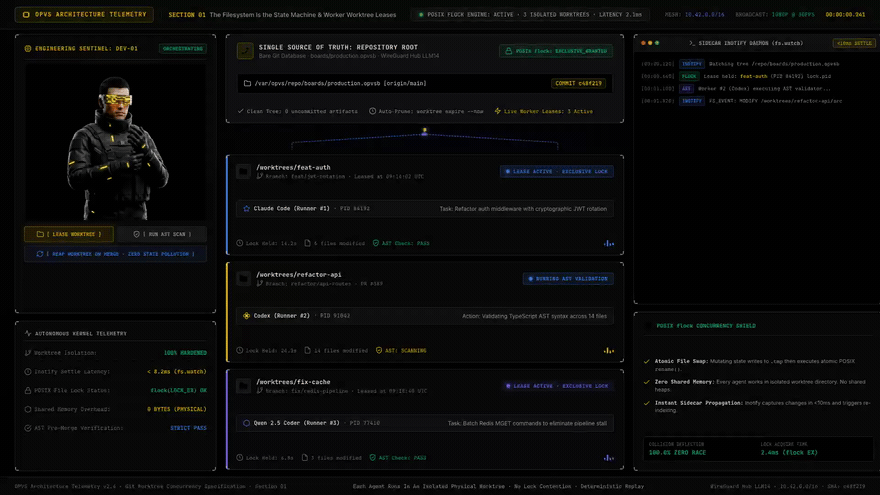Click the POSIX FLOCK ENGINE: ACTIVE status pill

(530, 15)
